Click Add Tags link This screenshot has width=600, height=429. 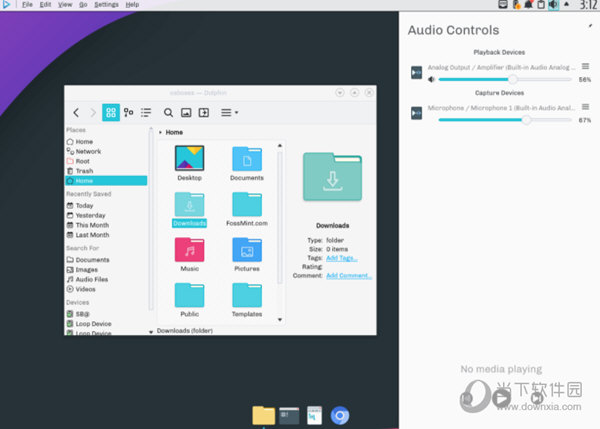[342, 258]
